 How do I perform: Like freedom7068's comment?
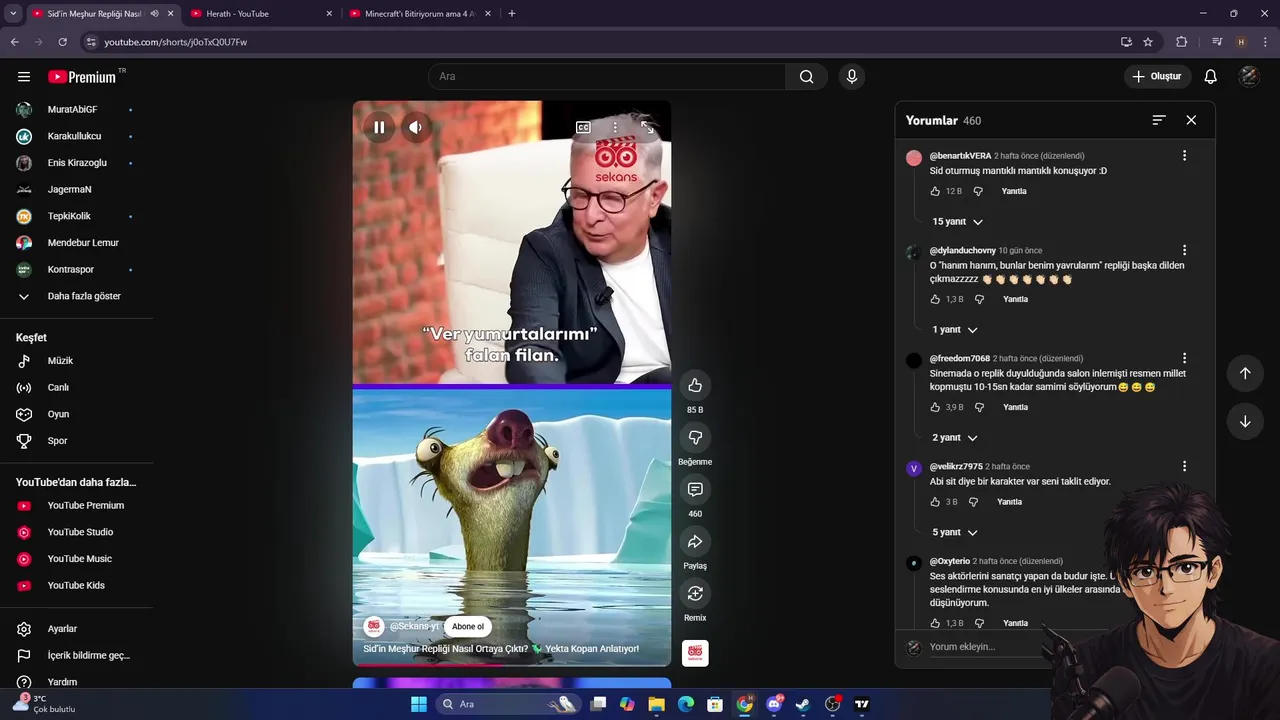click(x=935, y=407)
